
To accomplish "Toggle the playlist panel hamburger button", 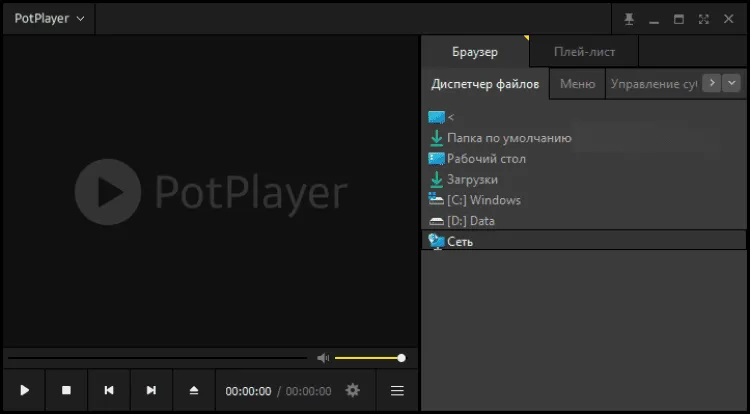I will click(397, 391).
